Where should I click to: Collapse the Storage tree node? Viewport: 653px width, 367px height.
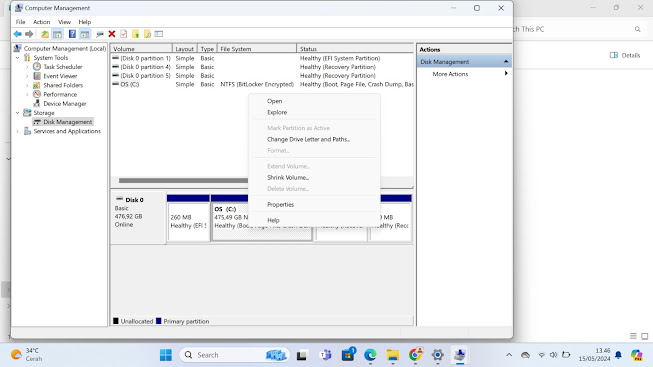click(17, 112)
